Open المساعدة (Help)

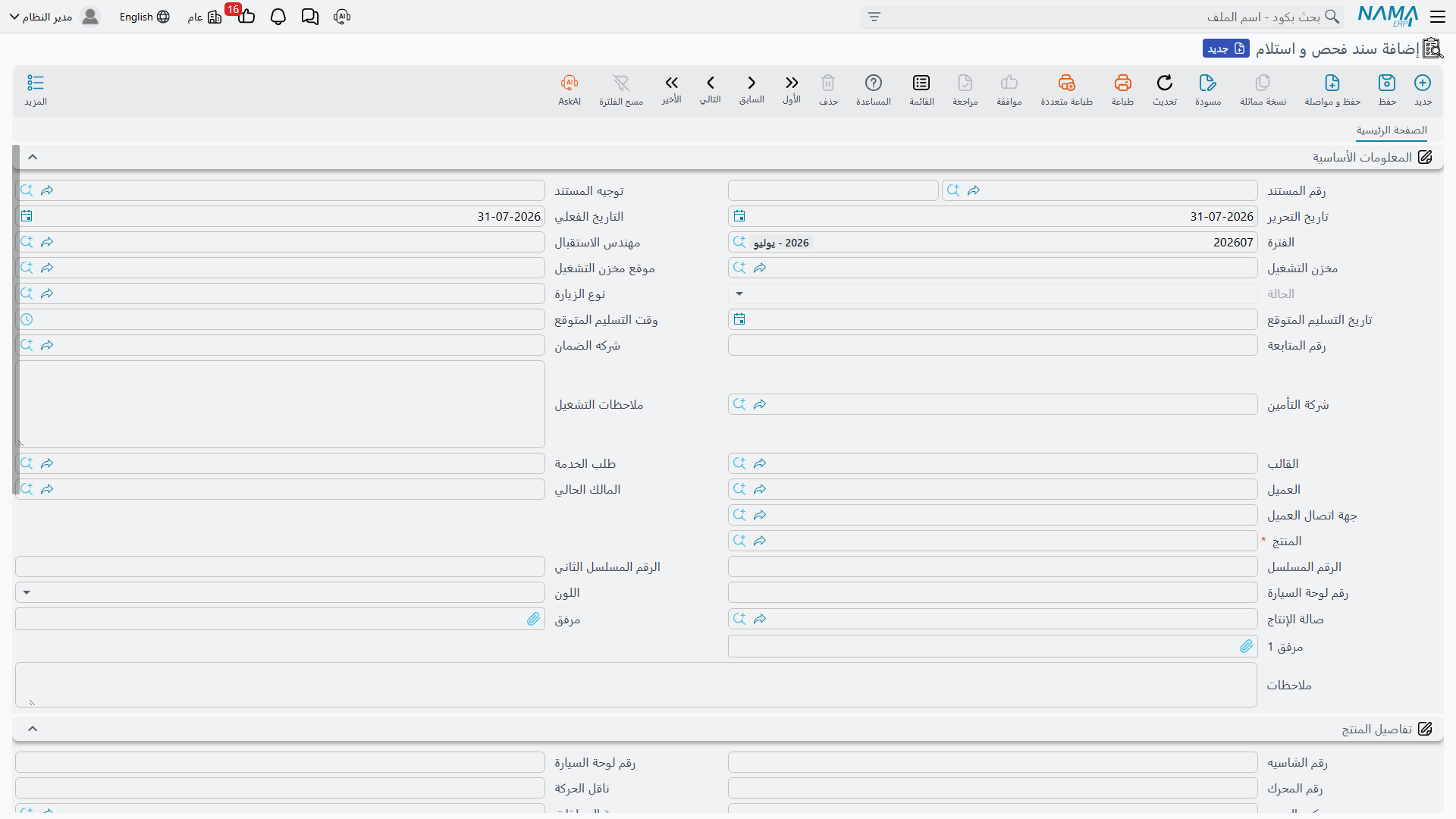pyautogui.click(x=874, y=83)
